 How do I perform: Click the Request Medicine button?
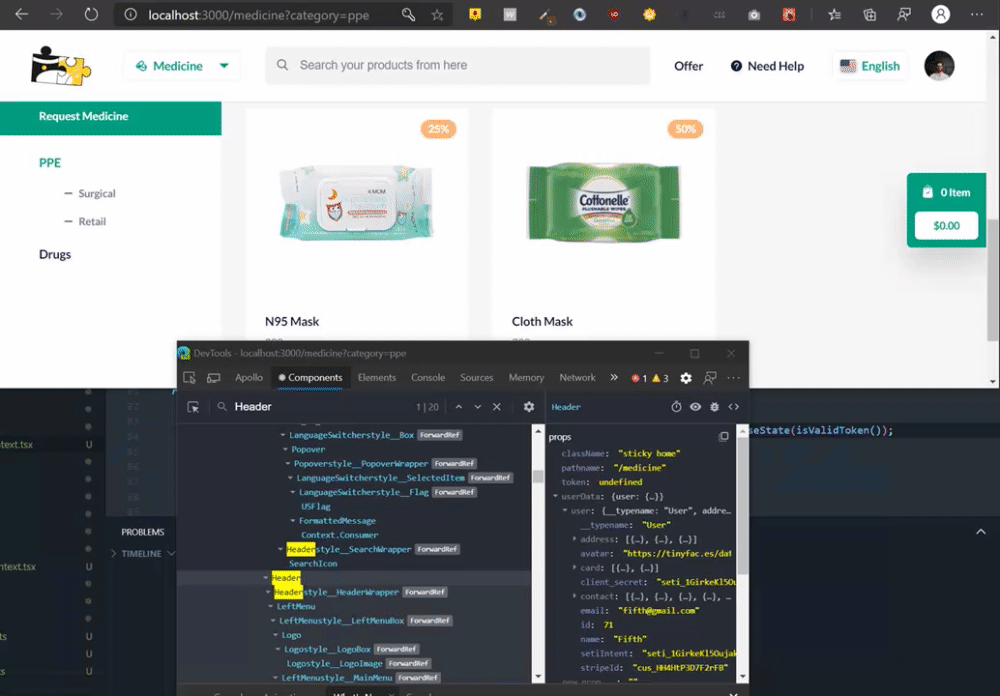pos(110,117)
